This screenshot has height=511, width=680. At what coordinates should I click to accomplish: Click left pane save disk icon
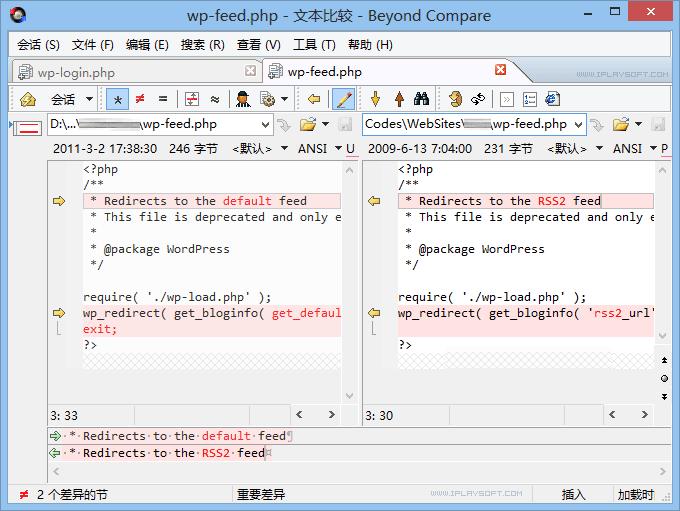point(345,125)
